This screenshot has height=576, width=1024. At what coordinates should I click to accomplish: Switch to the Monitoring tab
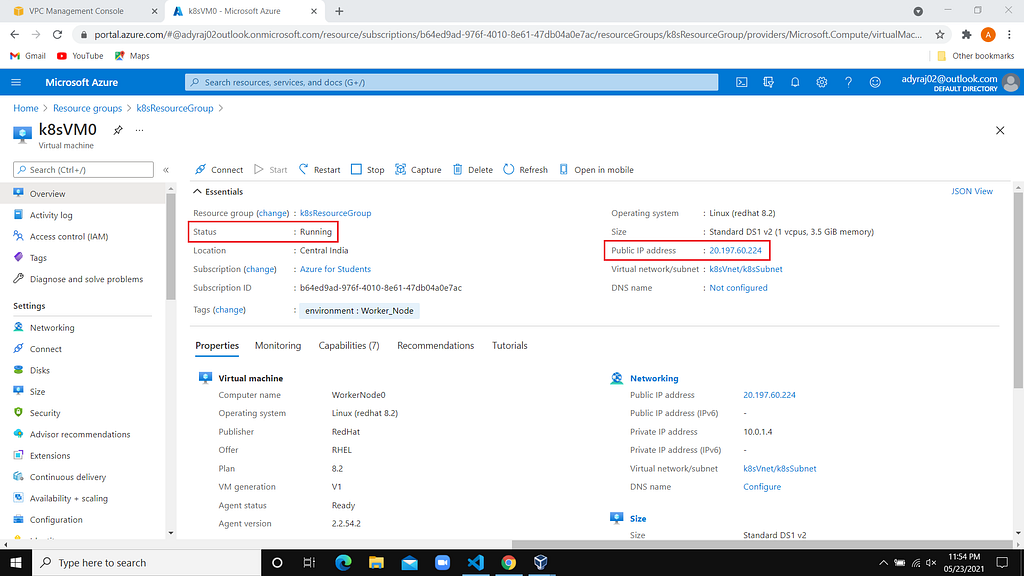(278, 345)
